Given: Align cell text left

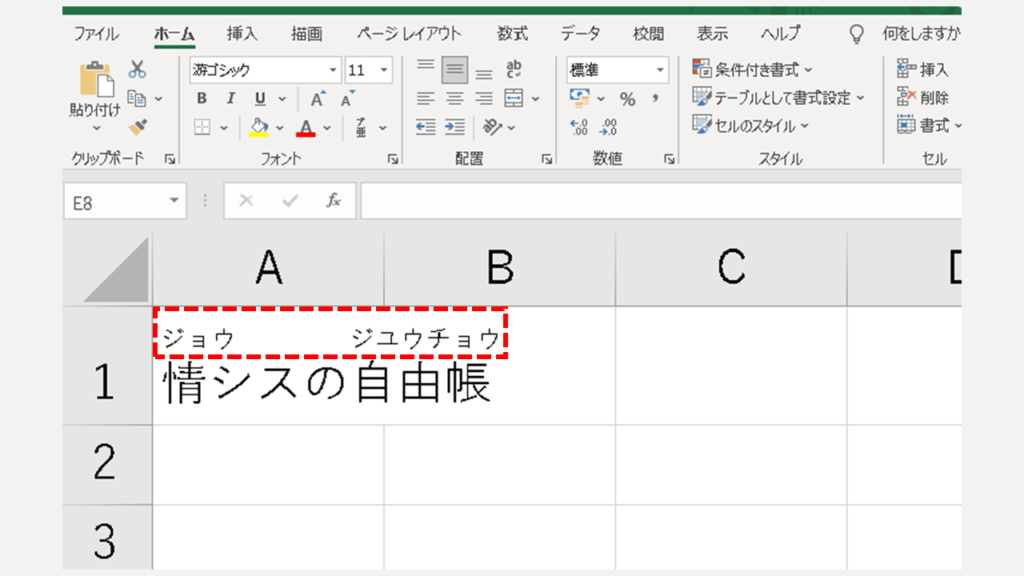Looking at the screenshot, I should click(x=425, y=99).
